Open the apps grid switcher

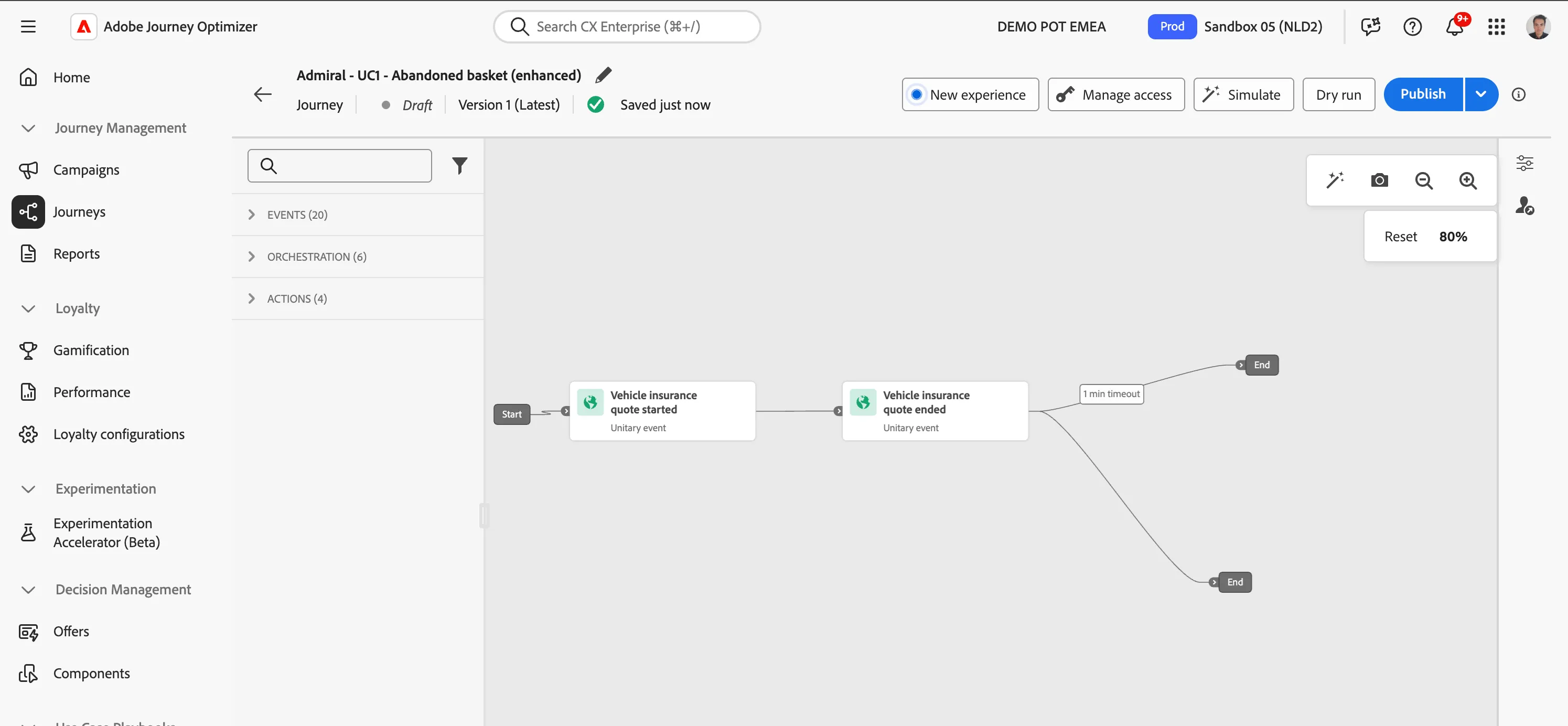(x=1496, y=26)
